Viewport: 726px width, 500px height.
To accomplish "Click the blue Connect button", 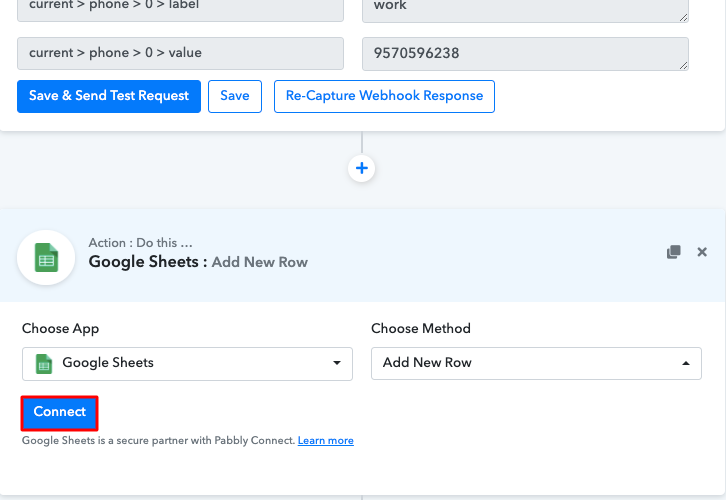I will coord(59,412).
